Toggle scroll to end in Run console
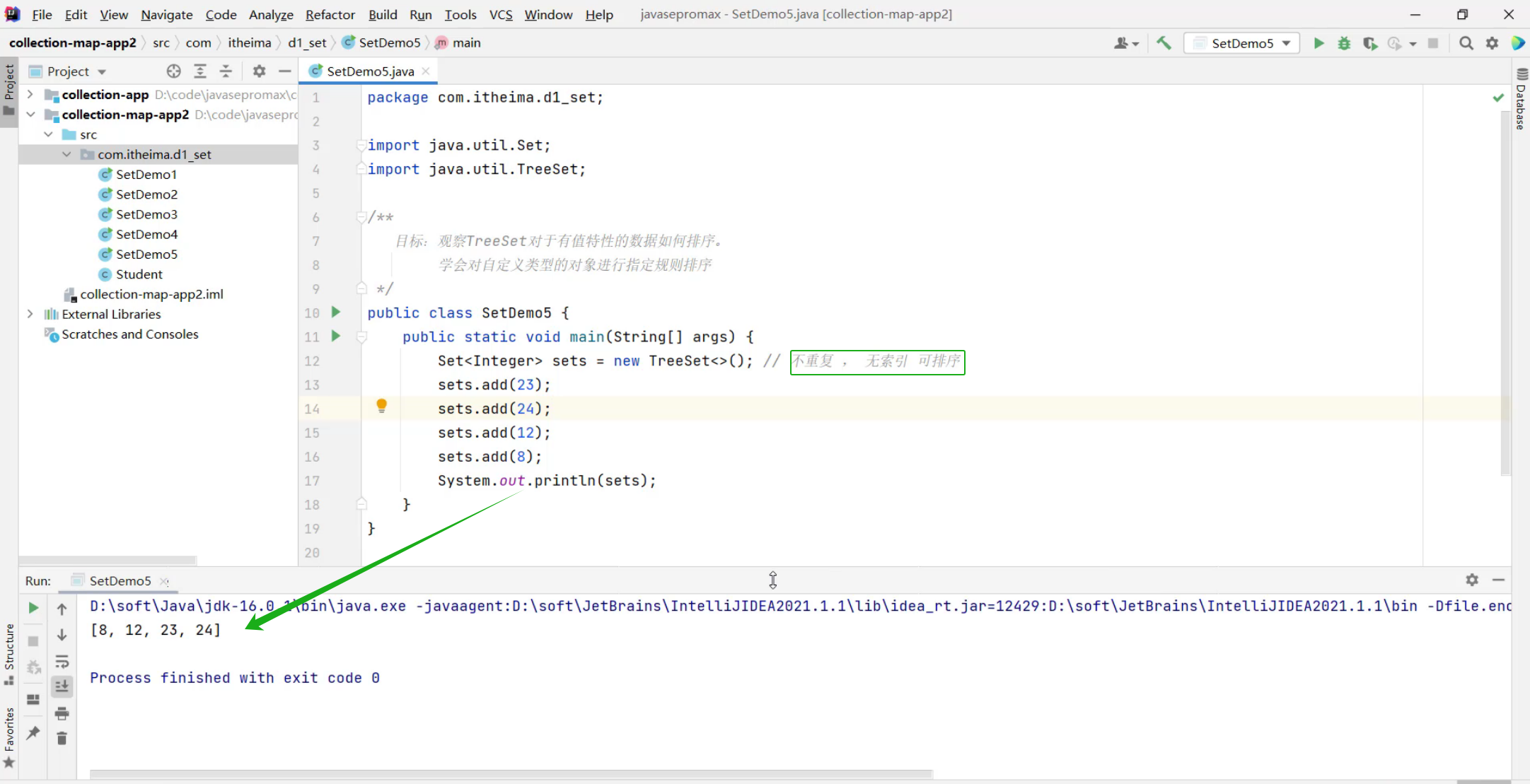 pyautogui.click(x=62, y=686)
